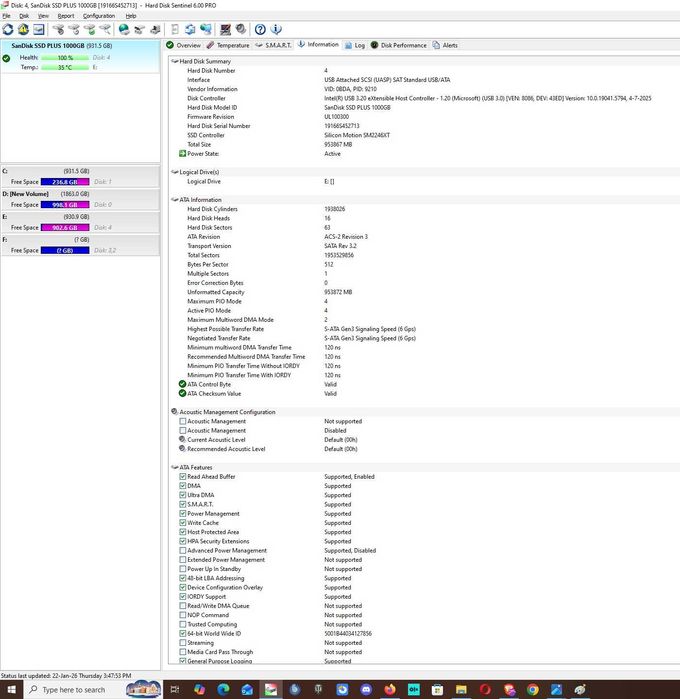Image resolution: width=680 pixels, height=699 pixels.
Task: Open Discord from the taskbar
Action: click(366, 690)
